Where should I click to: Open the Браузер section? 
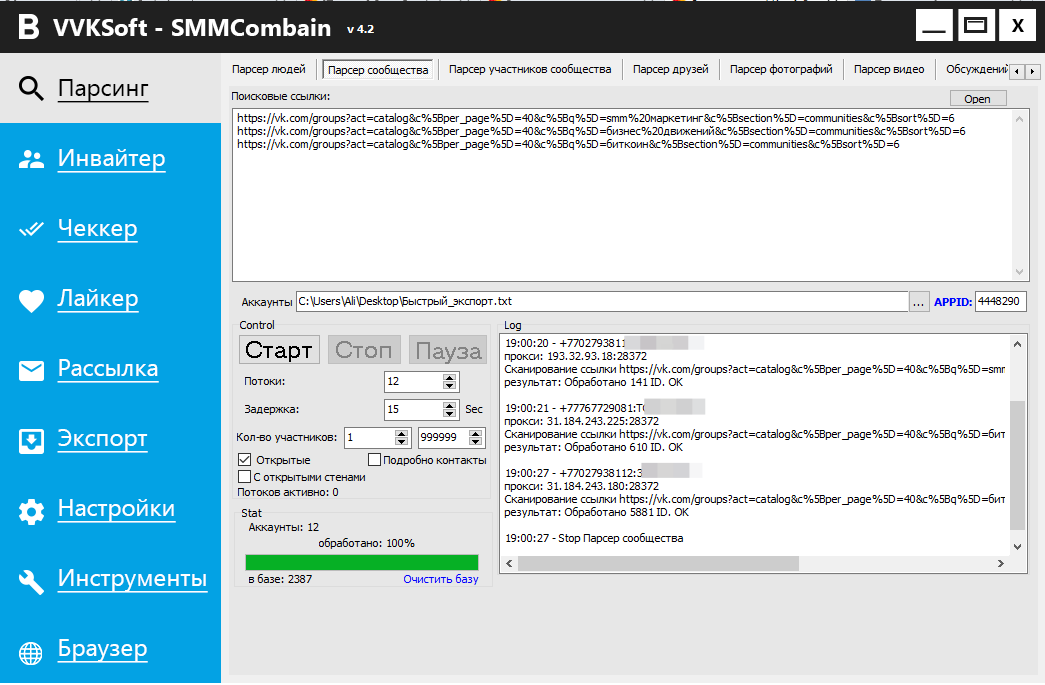tap(102, 648)
